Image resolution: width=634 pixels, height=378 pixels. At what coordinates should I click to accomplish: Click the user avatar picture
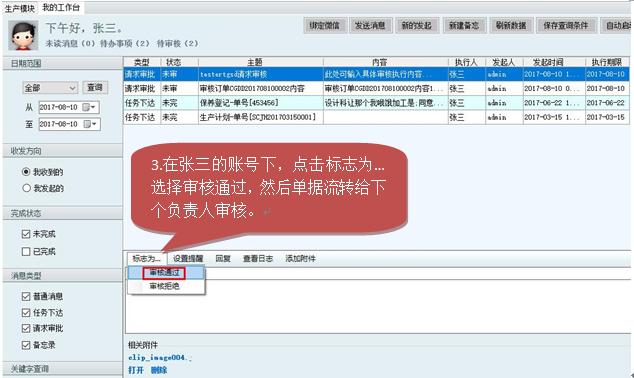tap(23, 35)
